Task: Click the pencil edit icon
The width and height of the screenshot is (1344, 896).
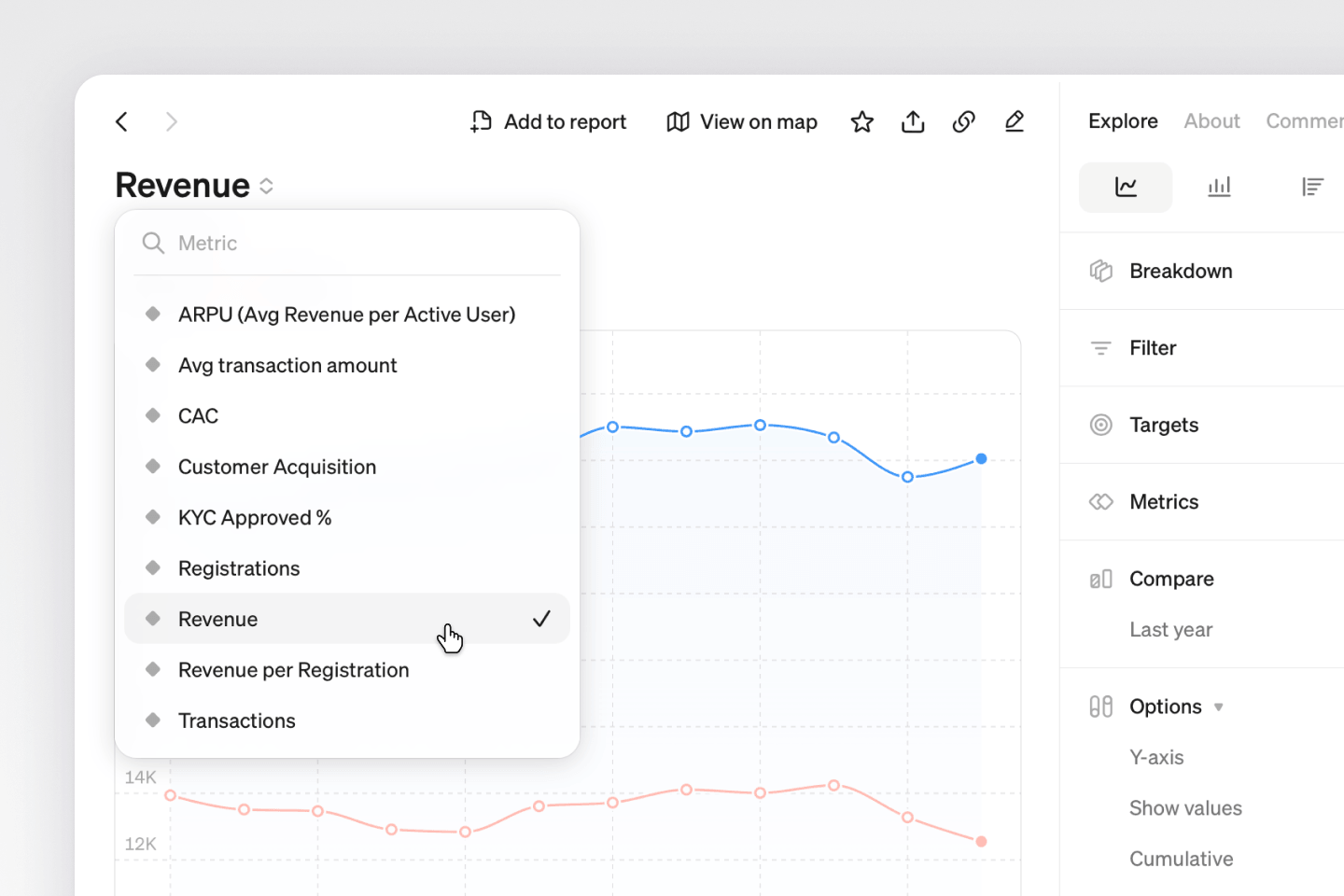Action: [1015, 121]
